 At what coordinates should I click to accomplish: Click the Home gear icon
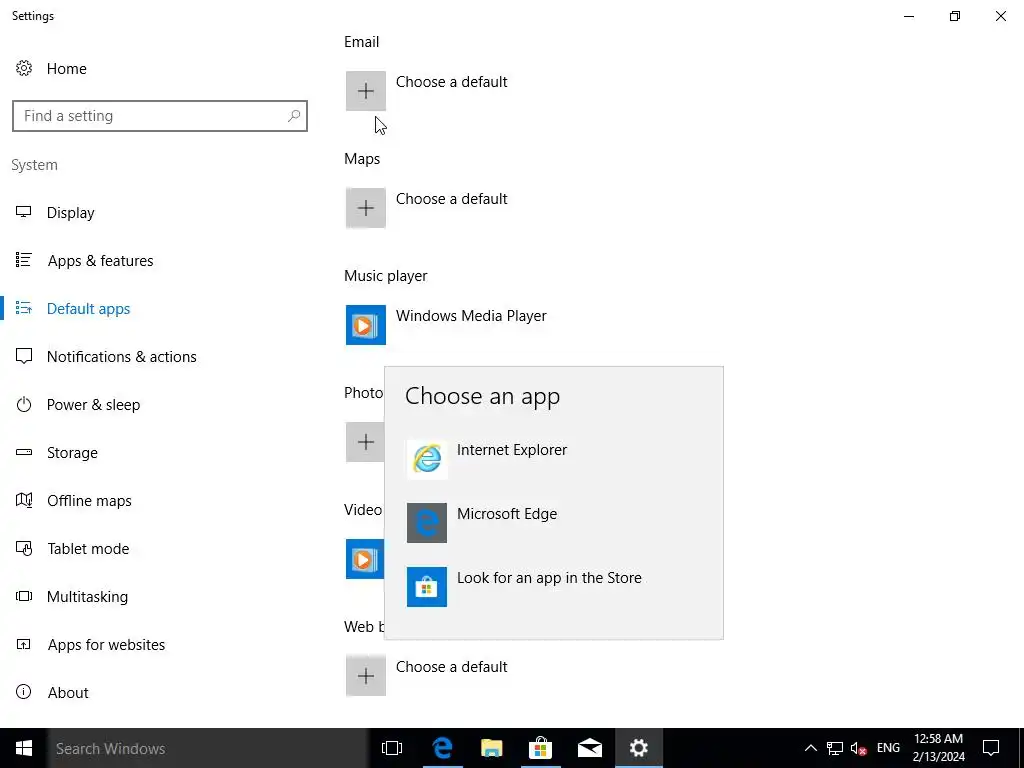(24, 68)
